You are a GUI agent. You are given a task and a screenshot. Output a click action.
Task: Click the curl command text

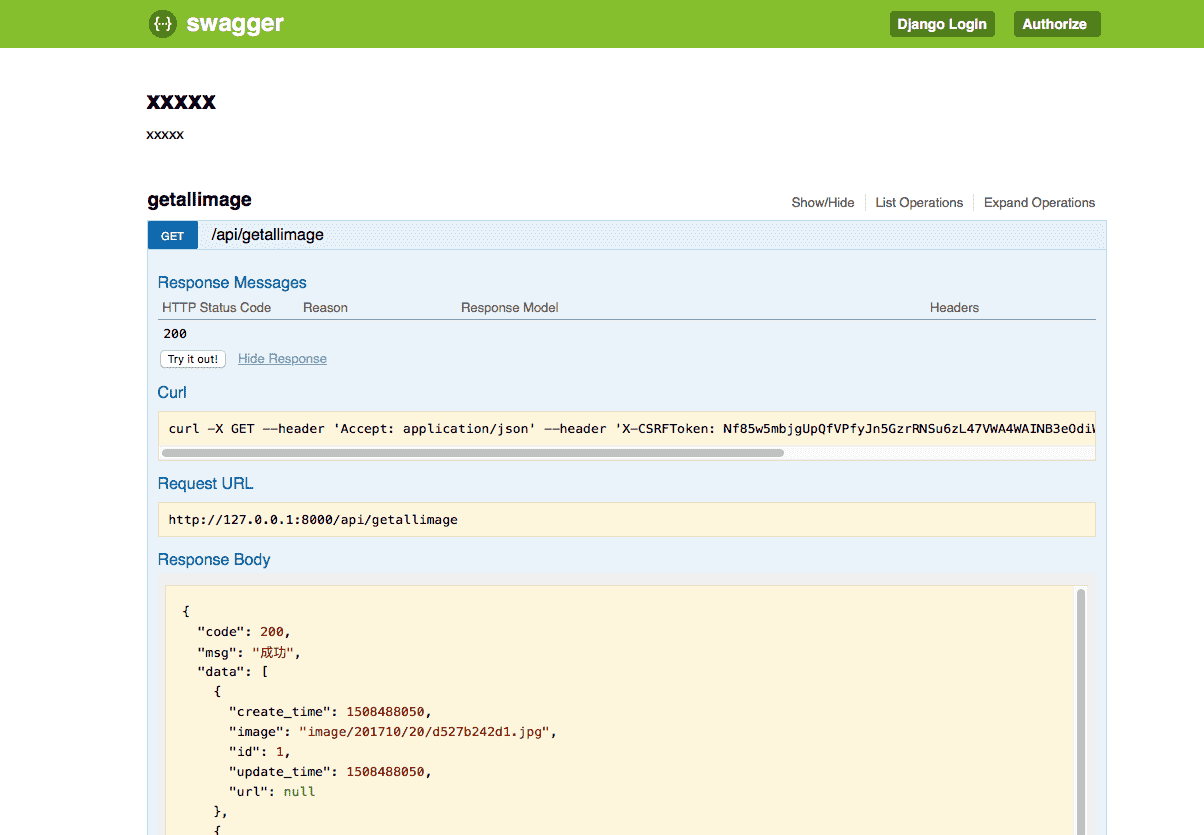point(632,429)
